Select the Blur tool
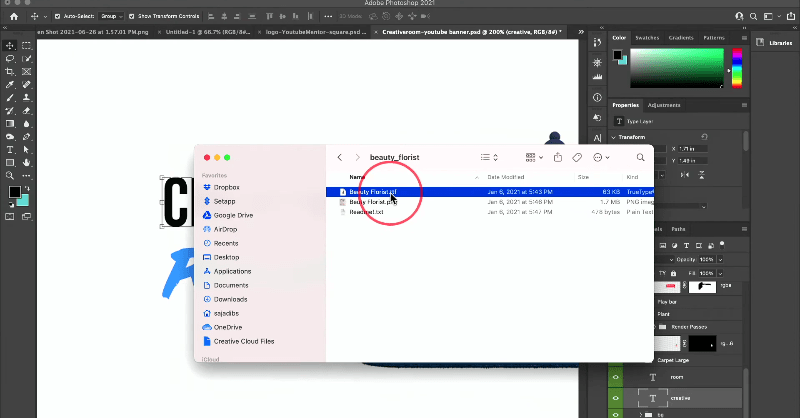 coord(27,124)
